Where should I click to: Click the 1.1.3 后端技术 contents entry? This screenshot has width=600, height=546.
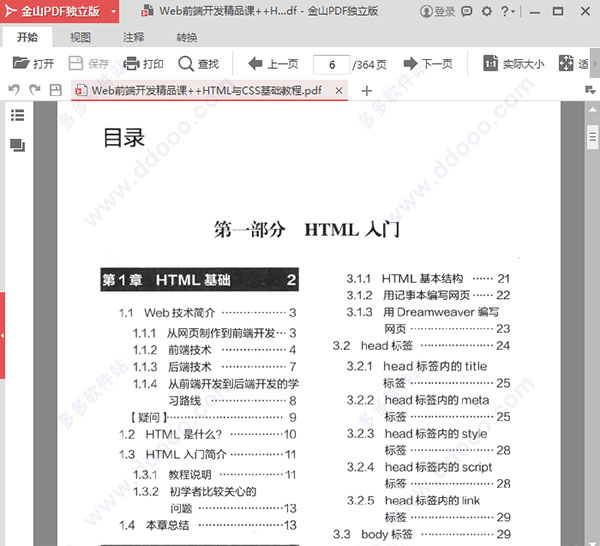click(214, 367)
